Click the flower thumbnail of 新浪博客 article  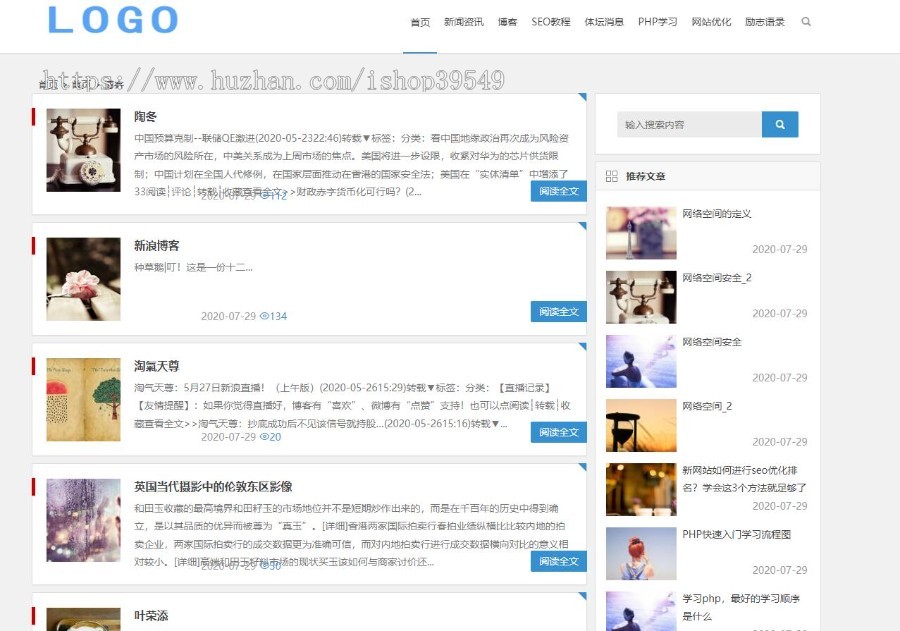point(83,279)
